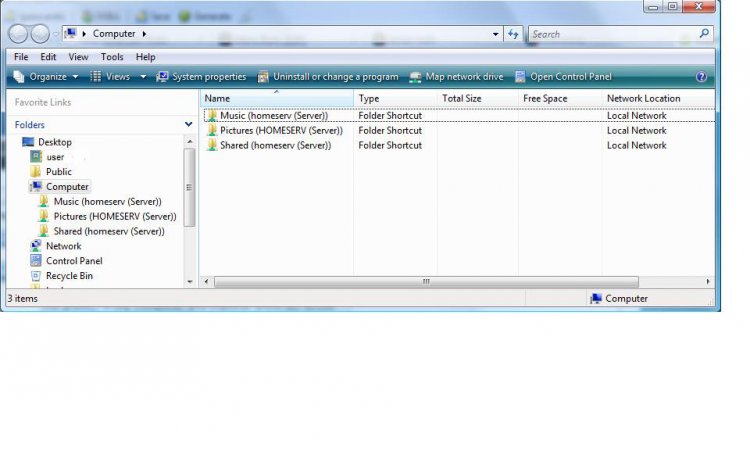
Task: Click Network in the folder tree
Action: [x=63, y=246]
